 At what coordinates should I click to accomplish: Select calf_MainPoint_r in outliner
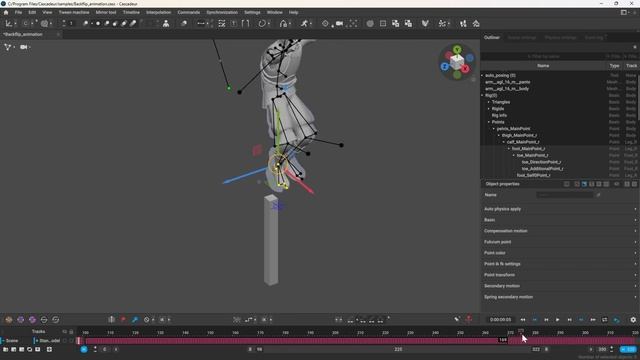pos(523,142)
